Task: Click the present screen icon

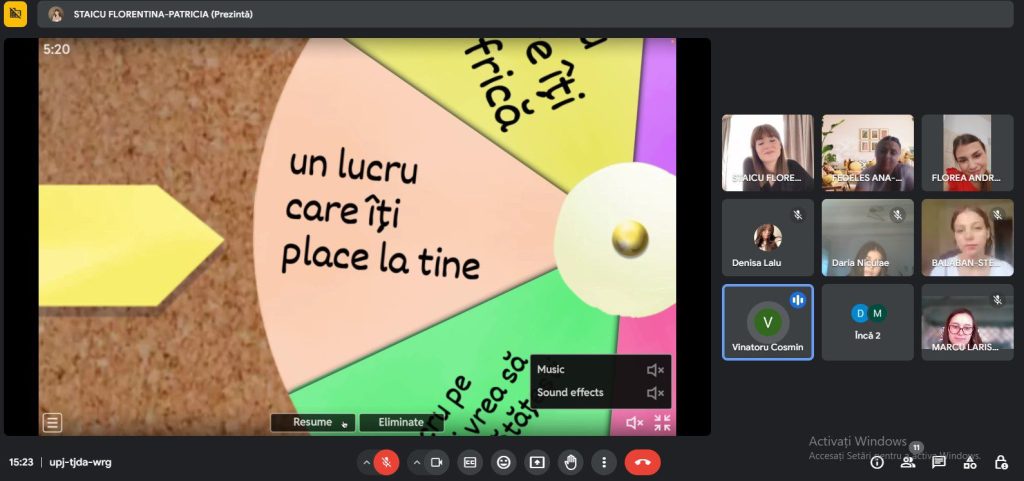Action: tap(537, 462)
